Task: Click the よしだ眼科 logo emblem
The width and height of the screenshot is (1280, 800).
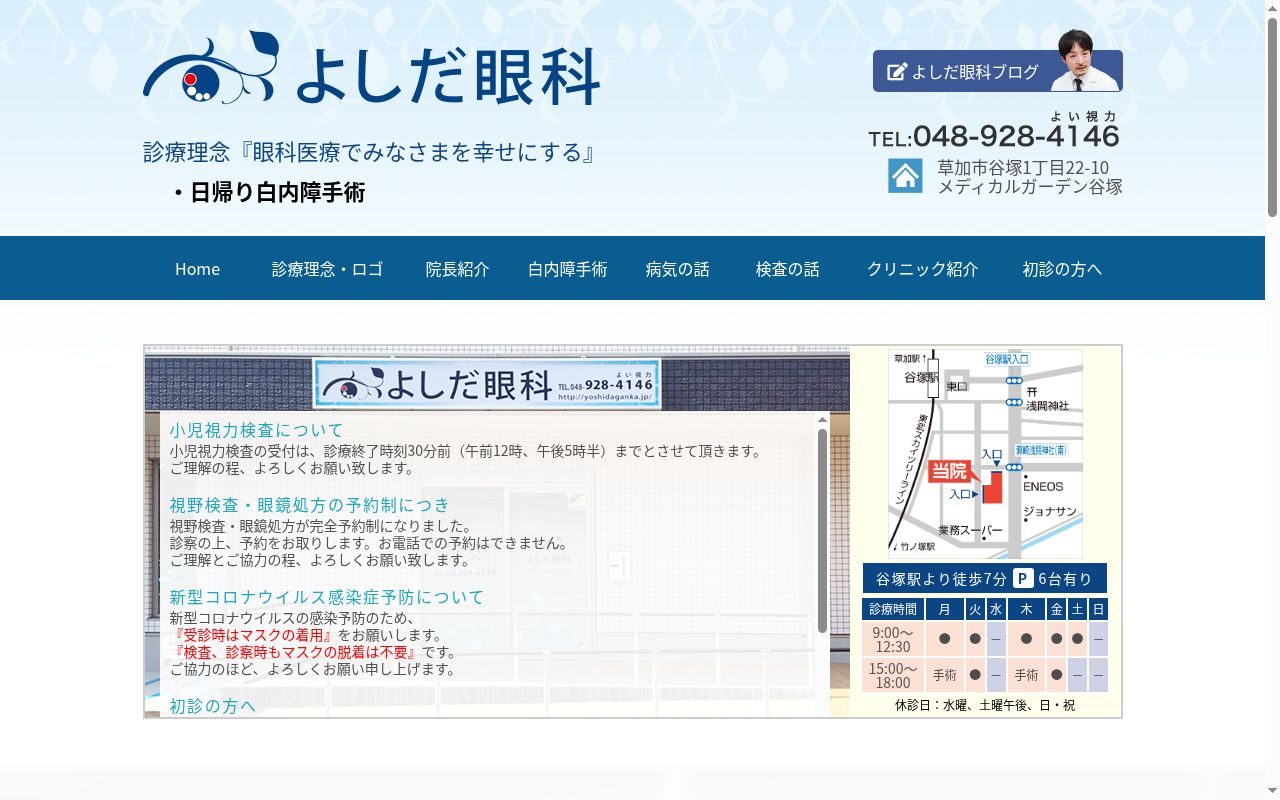Action: (x=212, y=68)
